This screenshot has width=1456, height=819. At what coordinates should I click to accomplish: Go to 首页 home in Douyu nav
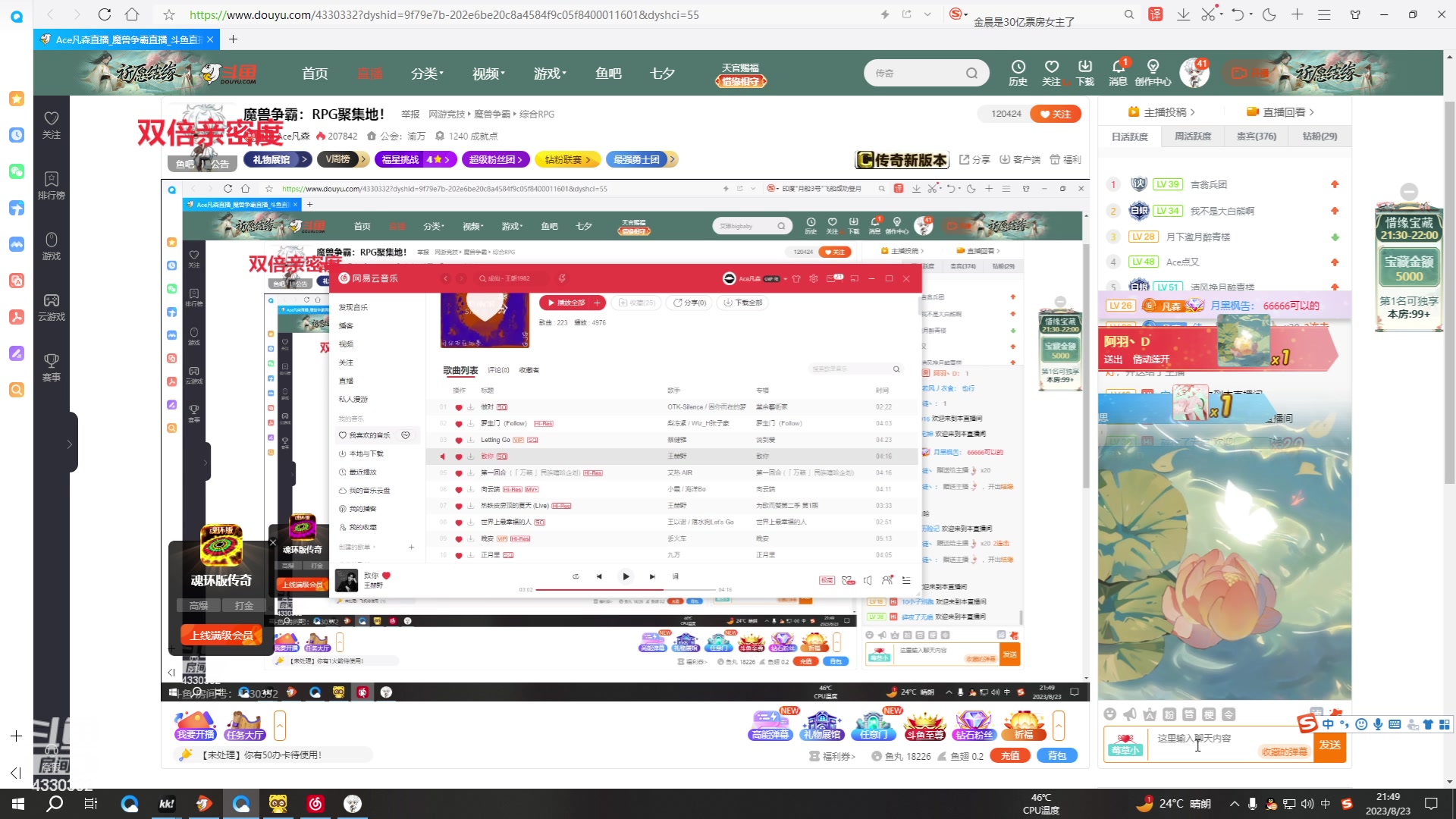click(315, 73)
